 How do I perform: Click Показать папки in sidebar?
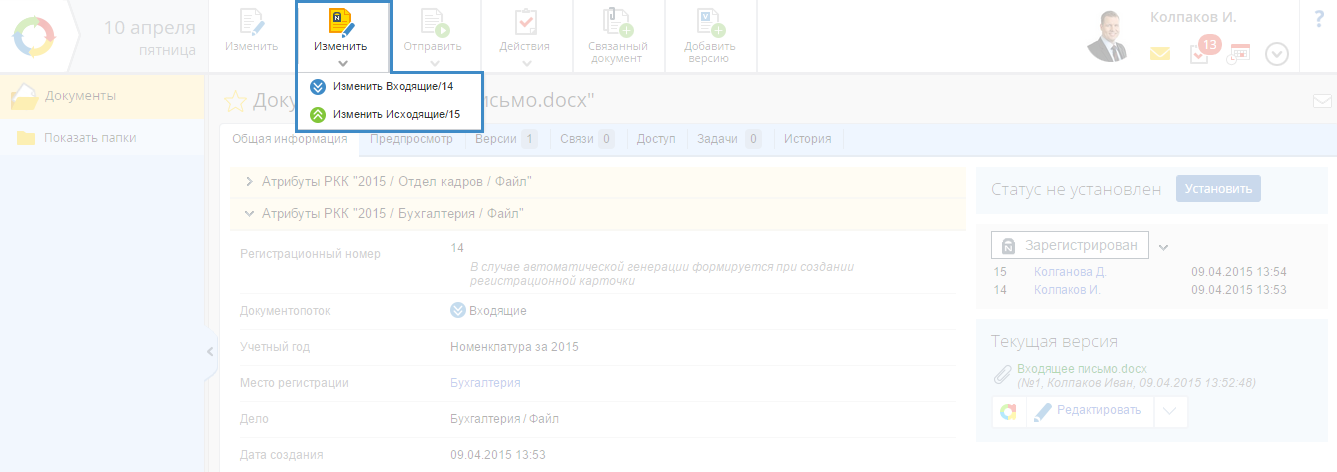tap(104, 138)
